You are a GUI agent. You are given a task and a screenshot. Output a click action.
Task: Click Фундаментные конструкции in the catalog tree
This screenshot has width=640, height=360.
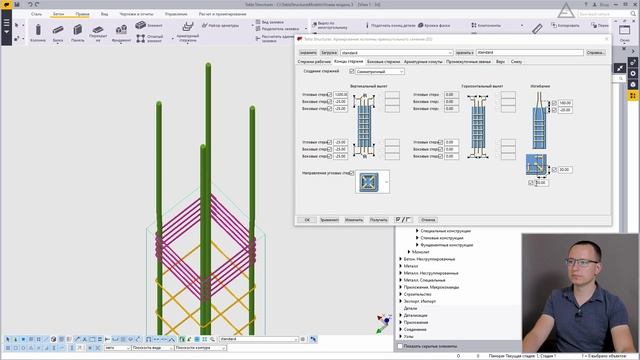[447, 245]
